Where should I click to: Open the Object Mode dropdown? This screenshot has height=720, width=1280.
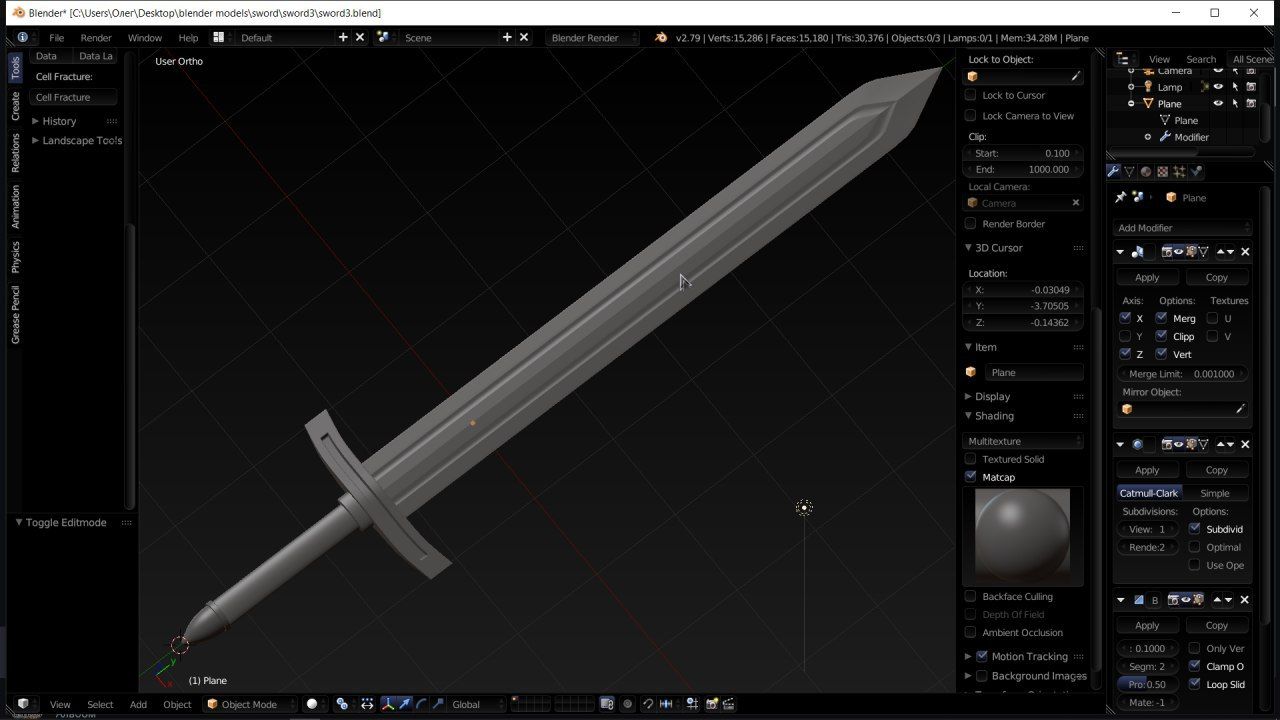pos(250,704)
